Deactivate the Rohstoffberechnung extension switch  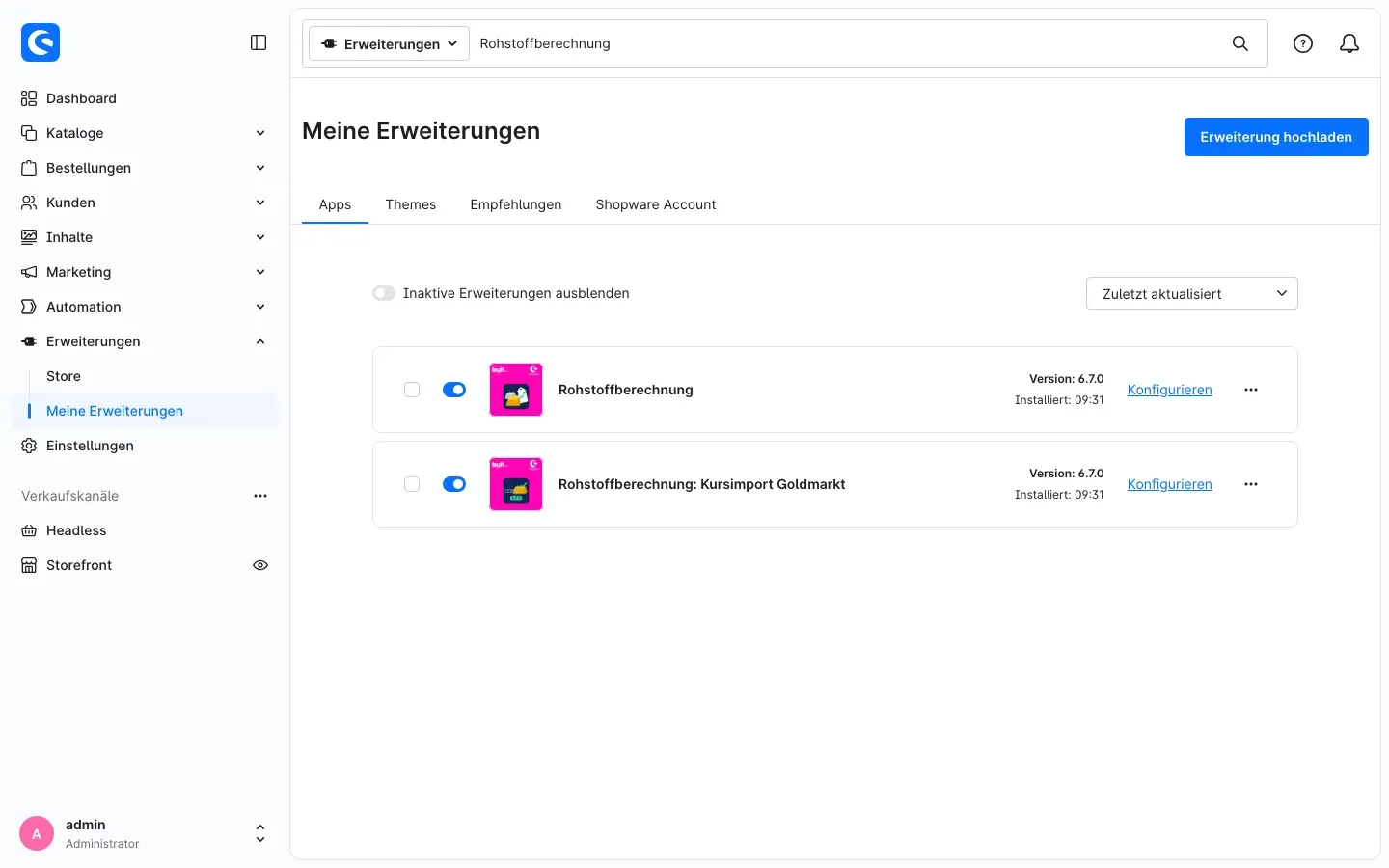[454, 390]
